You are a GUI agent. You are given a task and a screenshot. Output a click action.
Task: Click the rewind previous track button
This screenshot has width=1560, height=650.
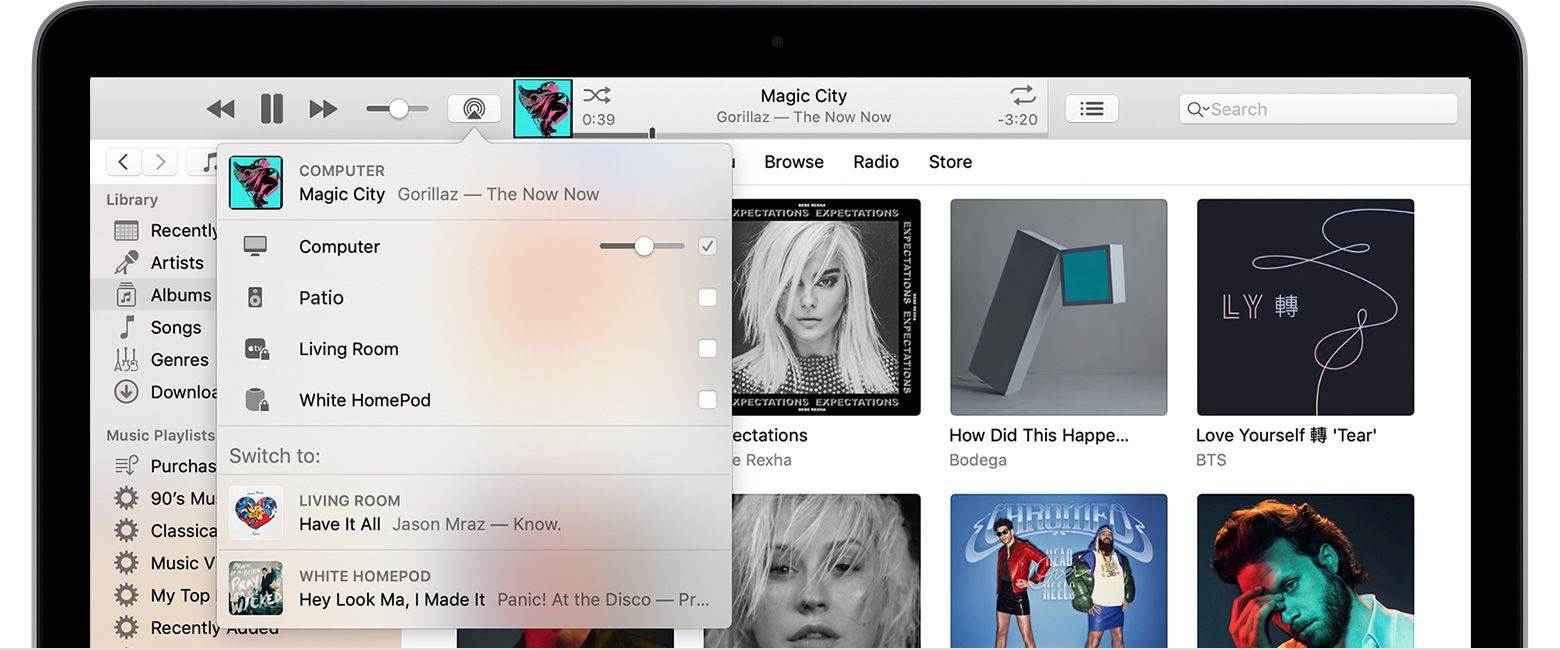click(220, 109)
